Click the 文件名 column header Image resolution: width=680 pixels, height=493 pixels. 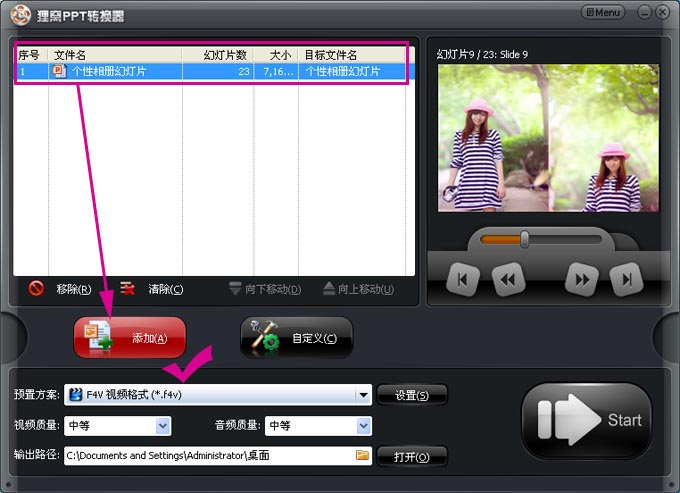(x=115, y=55)
